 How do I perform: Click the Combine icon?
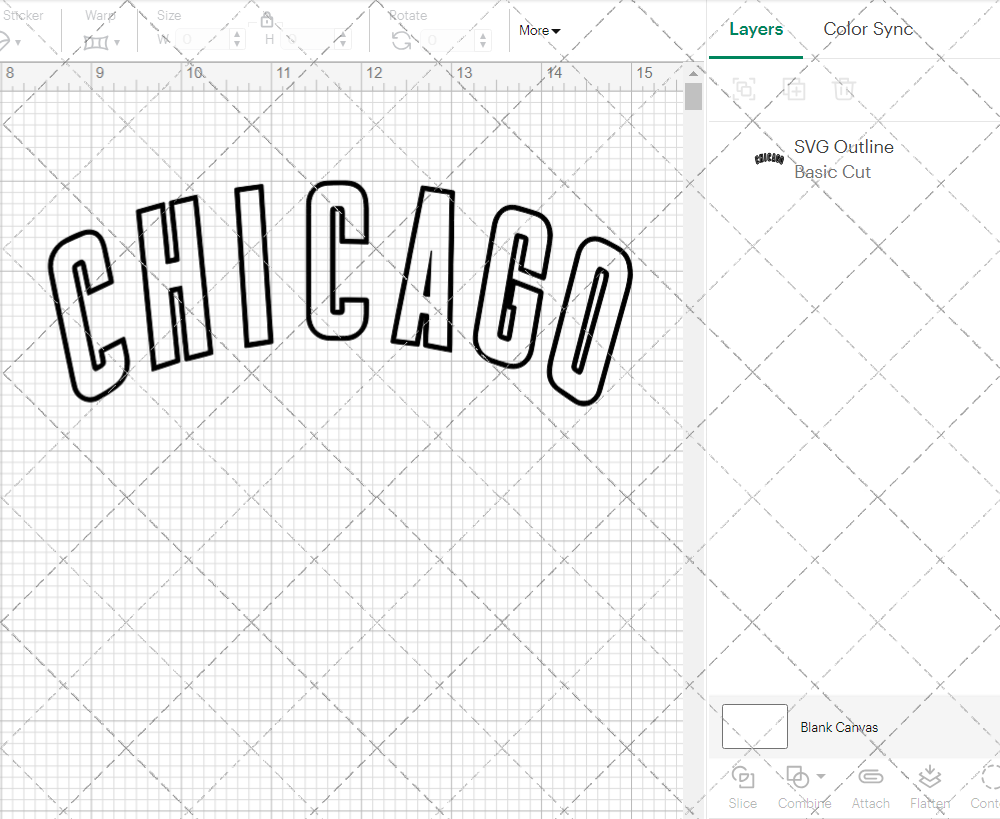[x=799, y=775]
